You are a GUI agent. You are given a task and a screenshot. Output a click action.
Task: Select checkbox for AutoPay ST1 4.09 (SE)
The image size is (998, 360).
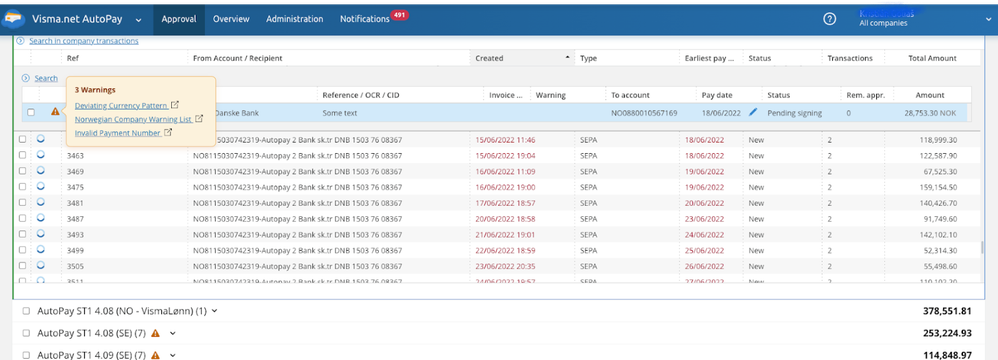(26, 355)
